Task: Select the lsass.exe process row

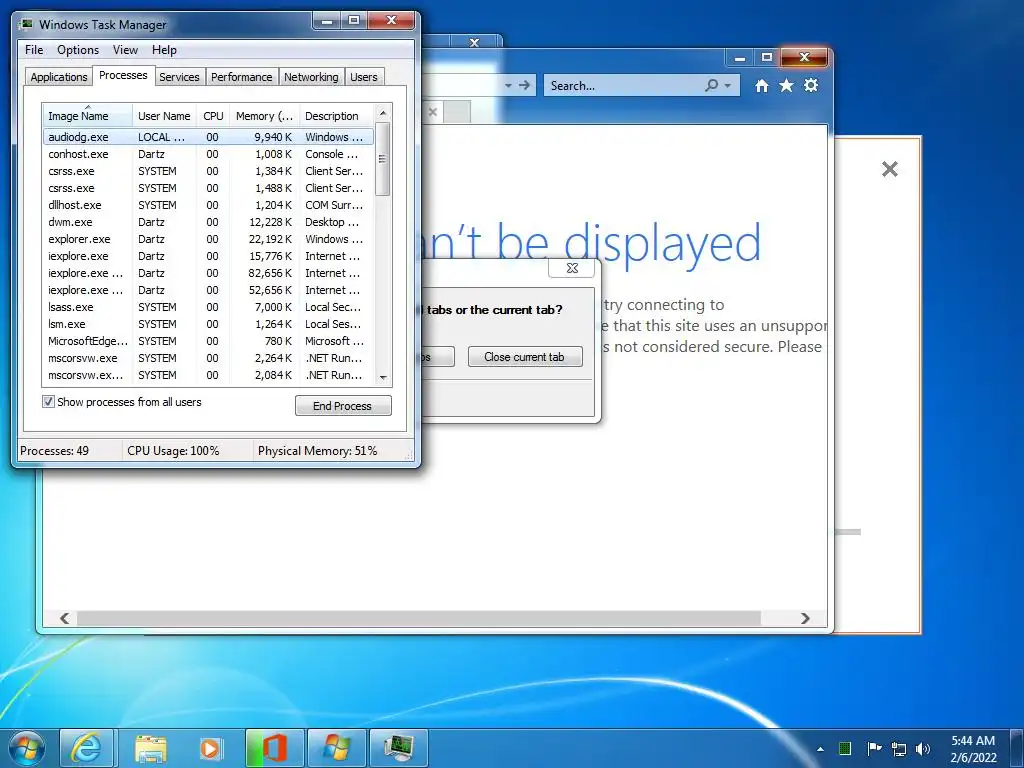Action: (208, 307)
